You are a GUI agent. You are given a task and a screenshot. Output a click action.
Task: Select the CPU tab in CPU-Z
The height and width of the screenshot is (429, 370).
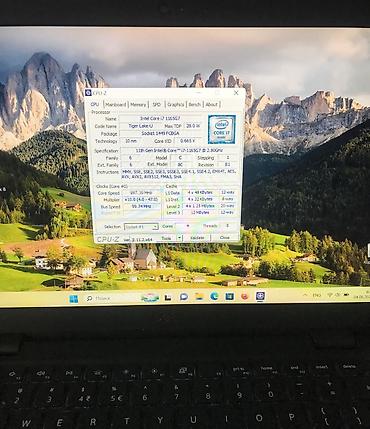[x=95, y=104]
